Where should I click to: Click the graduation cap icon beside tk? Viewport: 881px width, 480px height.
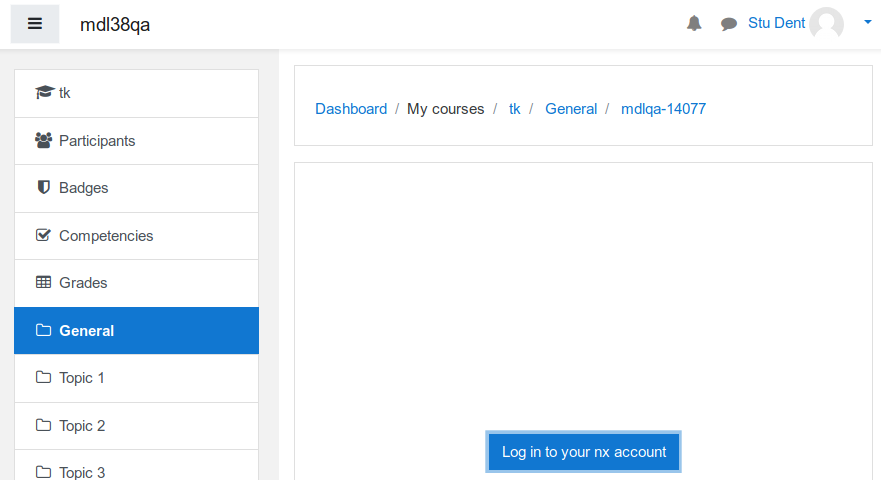[x=44, y=92]
